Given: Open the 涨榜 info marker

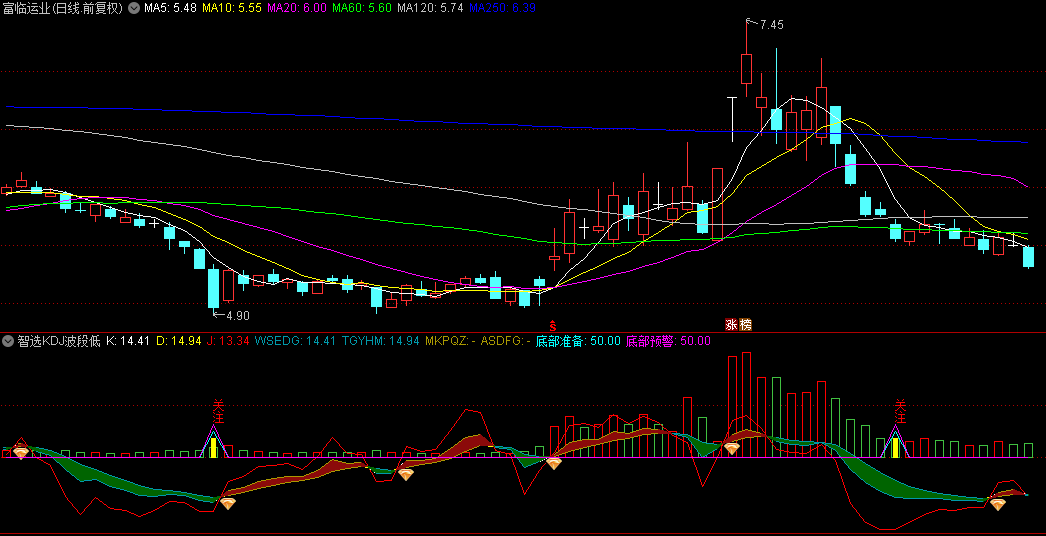Looking at the screenshot, I should tap(738, 325).
